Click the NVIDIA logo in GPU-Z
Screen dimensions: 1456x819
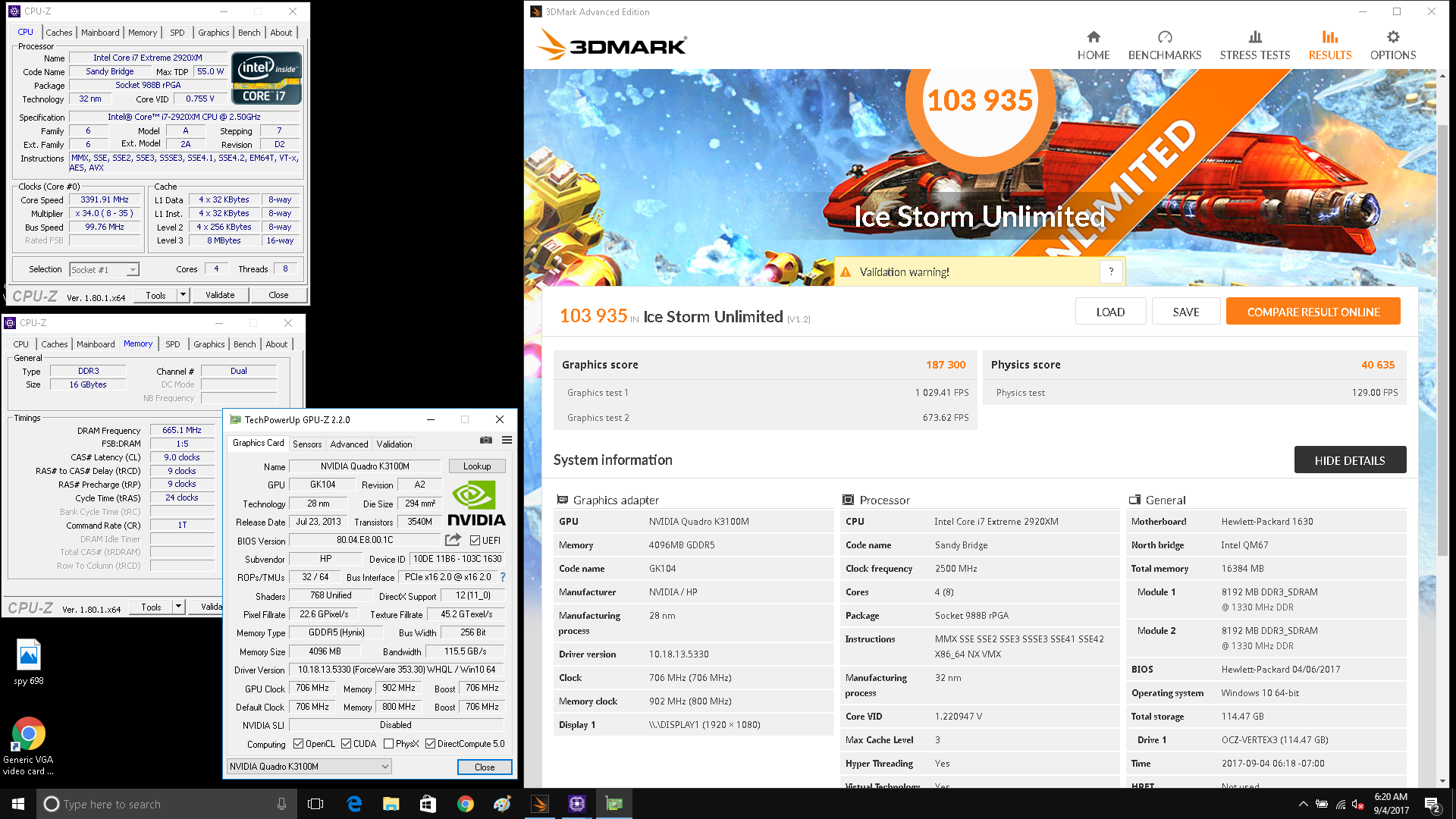click(x=476, y=504)
